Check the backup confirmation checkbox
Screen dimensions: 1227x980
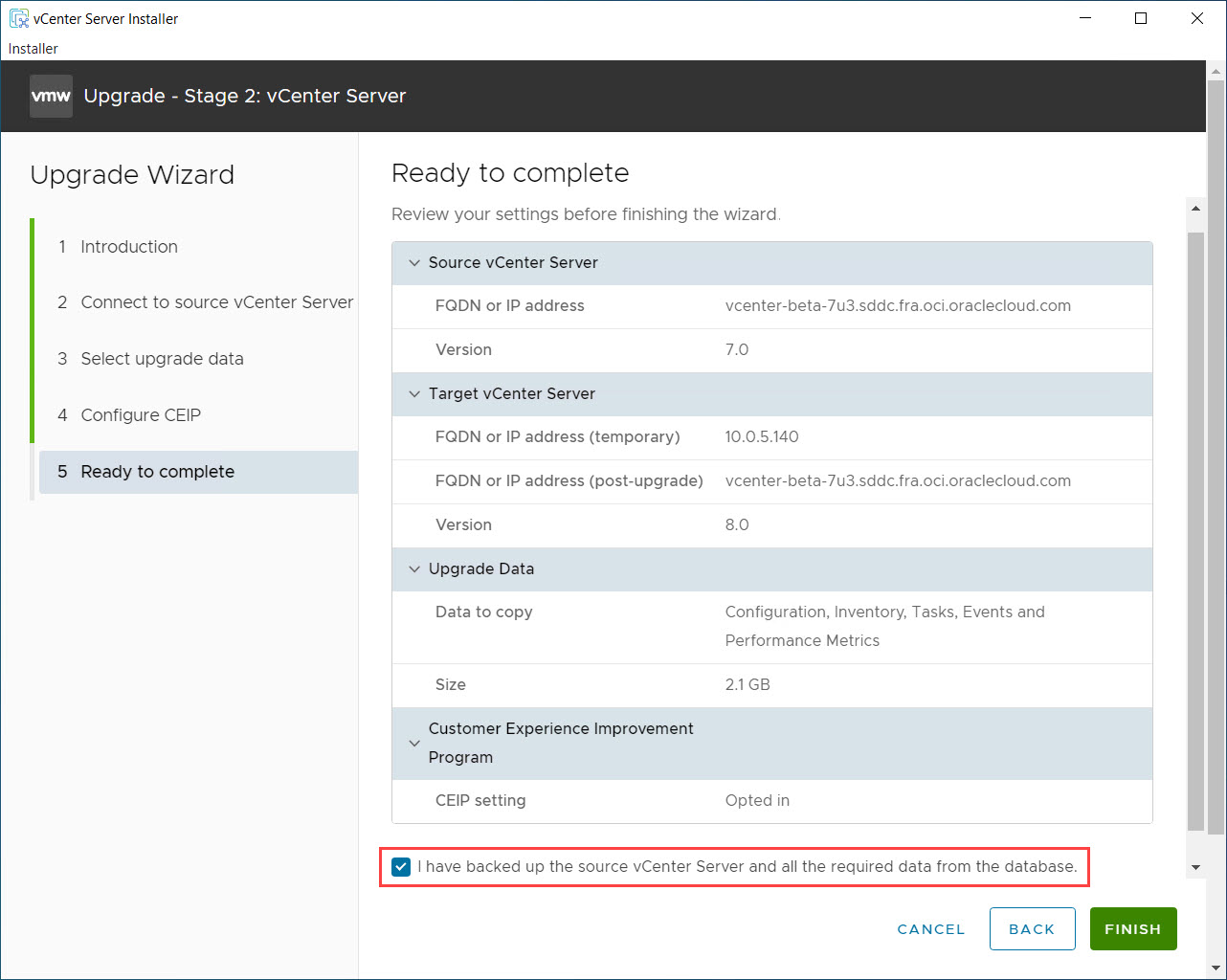[401, 867]
